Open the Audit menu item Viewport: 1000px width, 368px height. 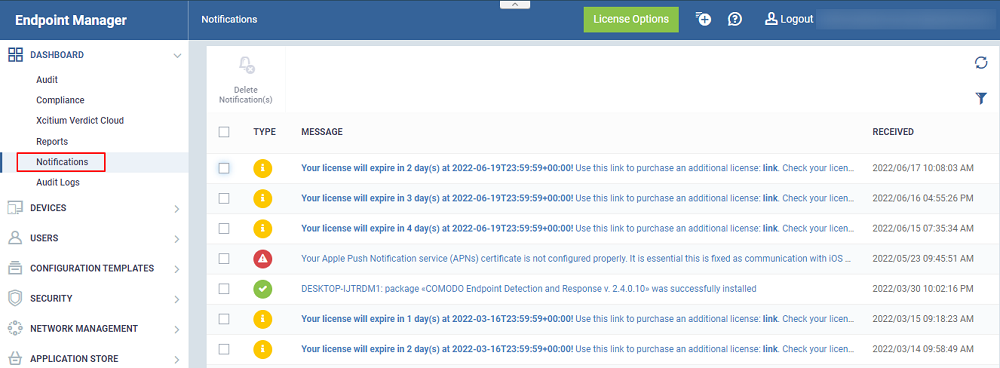tap(47, 80)
